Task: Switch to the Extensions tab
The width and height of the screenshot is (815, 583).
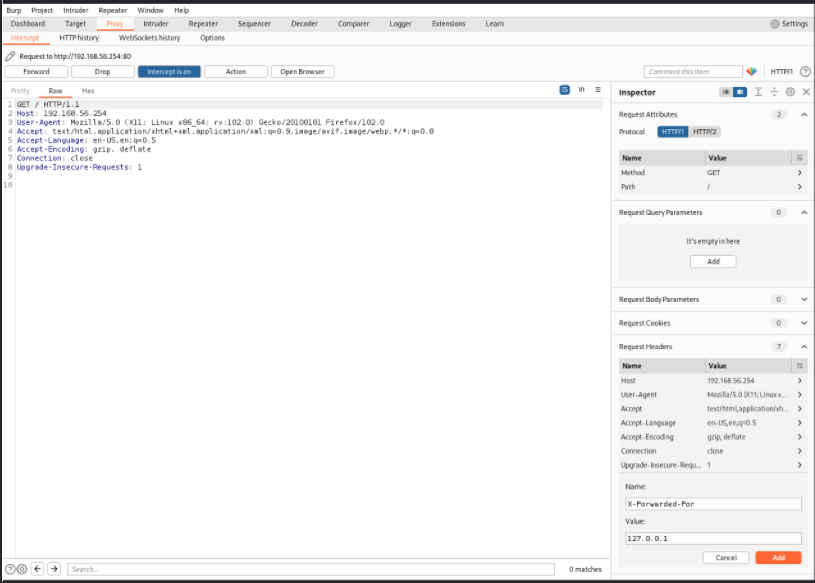Action: 449,24
